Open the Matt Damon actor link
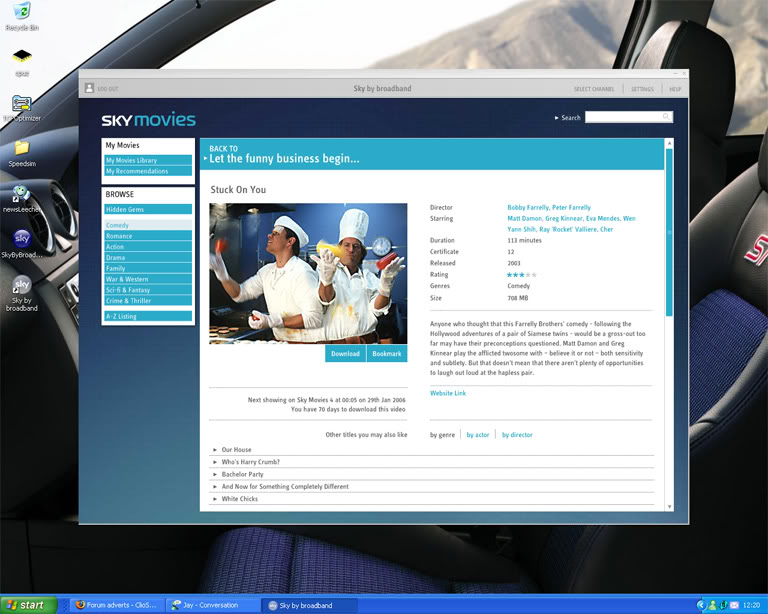 [x=528, y=218]
